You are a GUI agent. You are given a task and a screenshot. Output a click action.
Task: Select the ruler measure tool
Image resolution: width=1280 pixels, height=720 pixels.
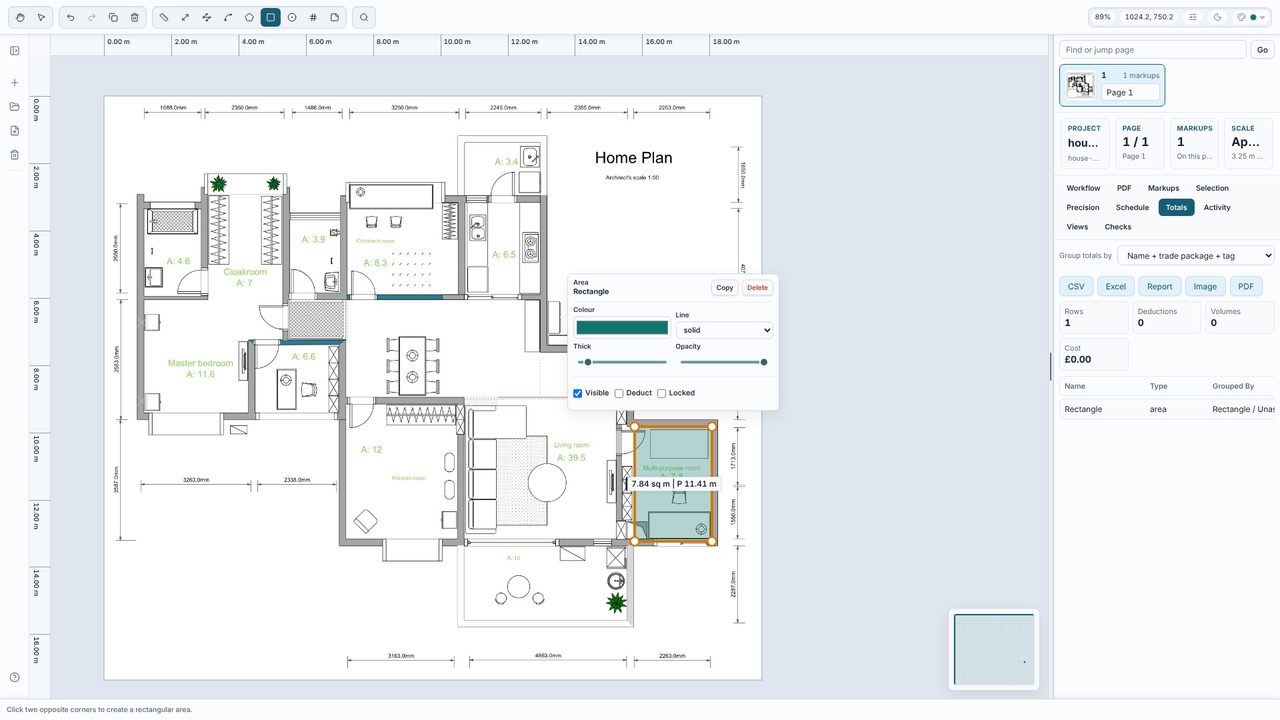pos(164,17)
